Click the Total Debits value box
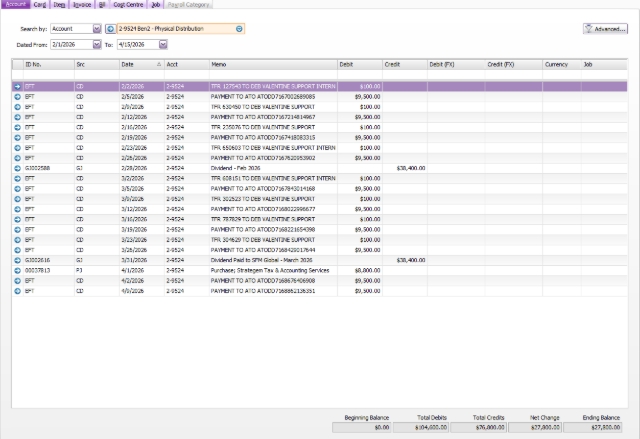Image resolution: width=640 pixels, height=439 pixels. [x=420, y=428]
